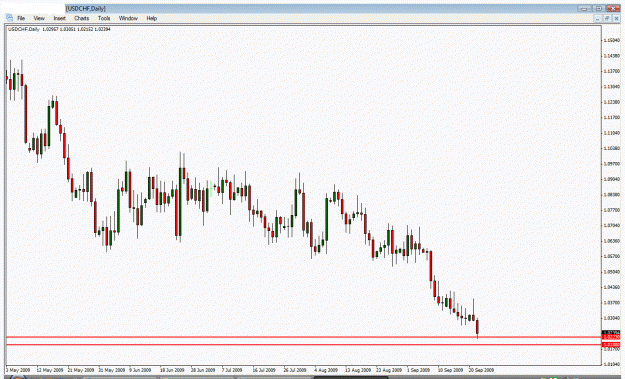
Task: Click the 1.01040 price axis label
Action: click(611, 364)
